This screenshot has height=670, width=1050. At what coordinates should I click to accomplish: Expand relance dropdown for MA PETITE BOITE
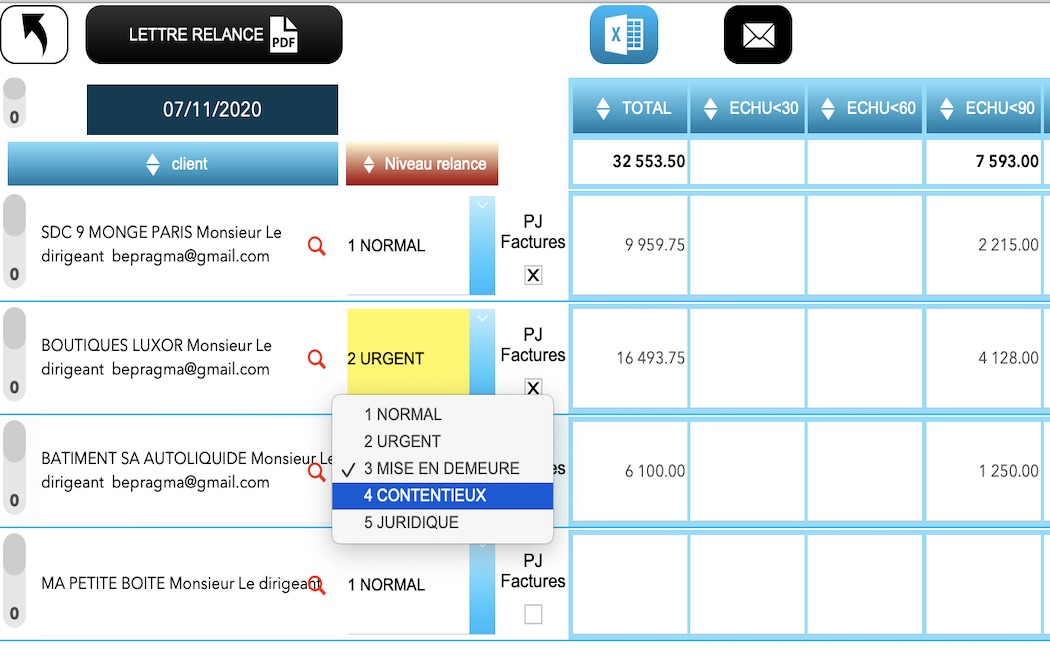click(482, 588)
